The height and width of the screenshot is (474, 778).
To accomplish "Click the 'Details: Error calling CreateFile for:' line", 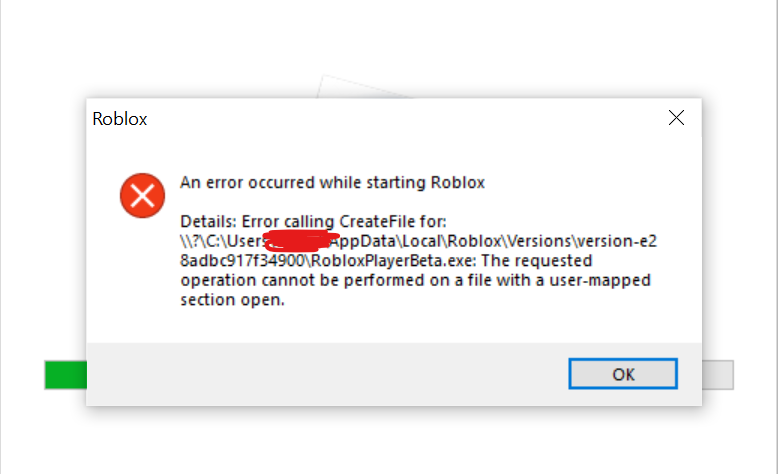I will click(314, 220).
